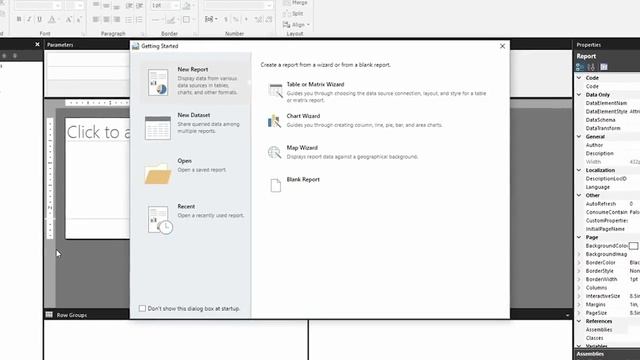
Task: Select the Assemblies property row
Action: click(x=608, y=329)
